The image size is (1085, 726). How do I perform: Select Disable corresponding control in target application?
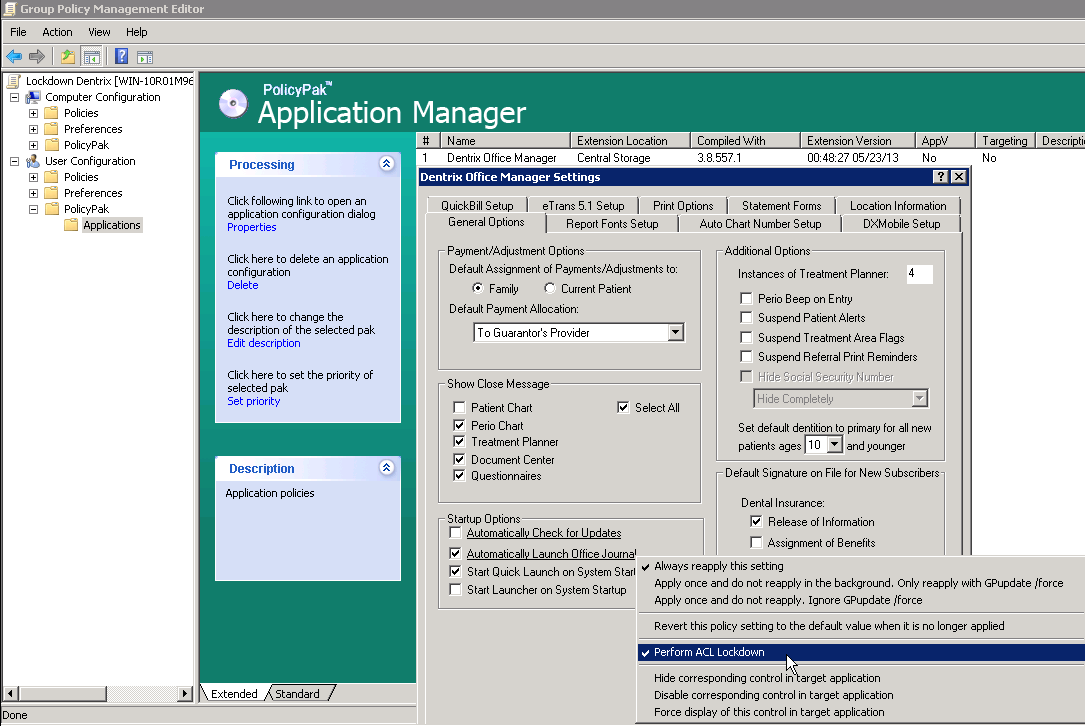(x=861, y=695)
